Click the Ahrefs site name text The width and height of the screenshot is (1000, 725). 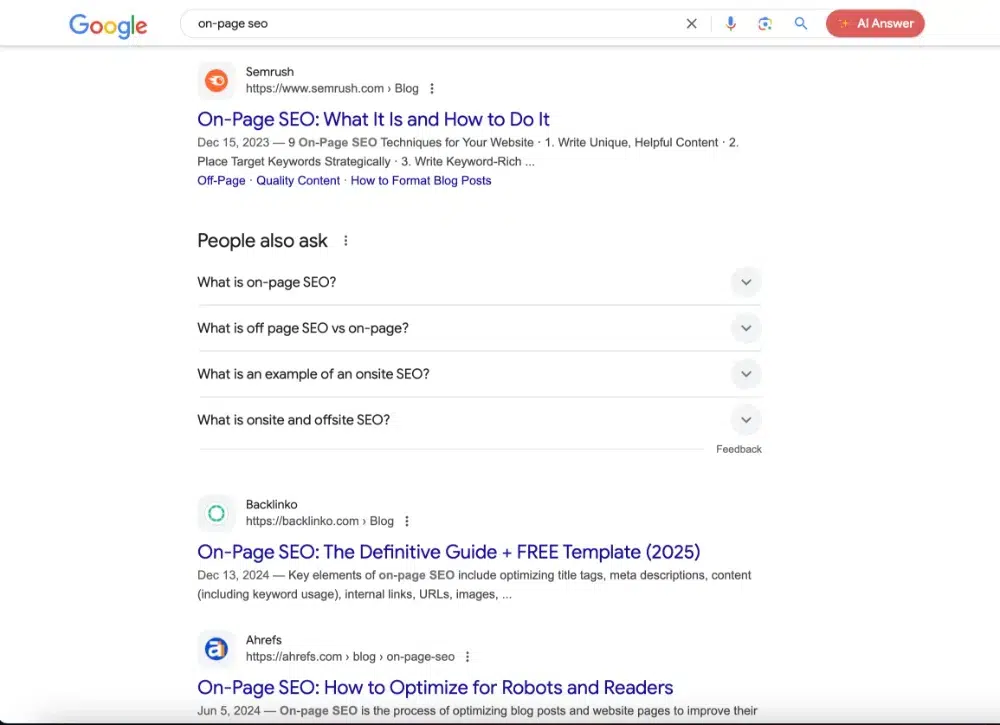tap(263, 640)
